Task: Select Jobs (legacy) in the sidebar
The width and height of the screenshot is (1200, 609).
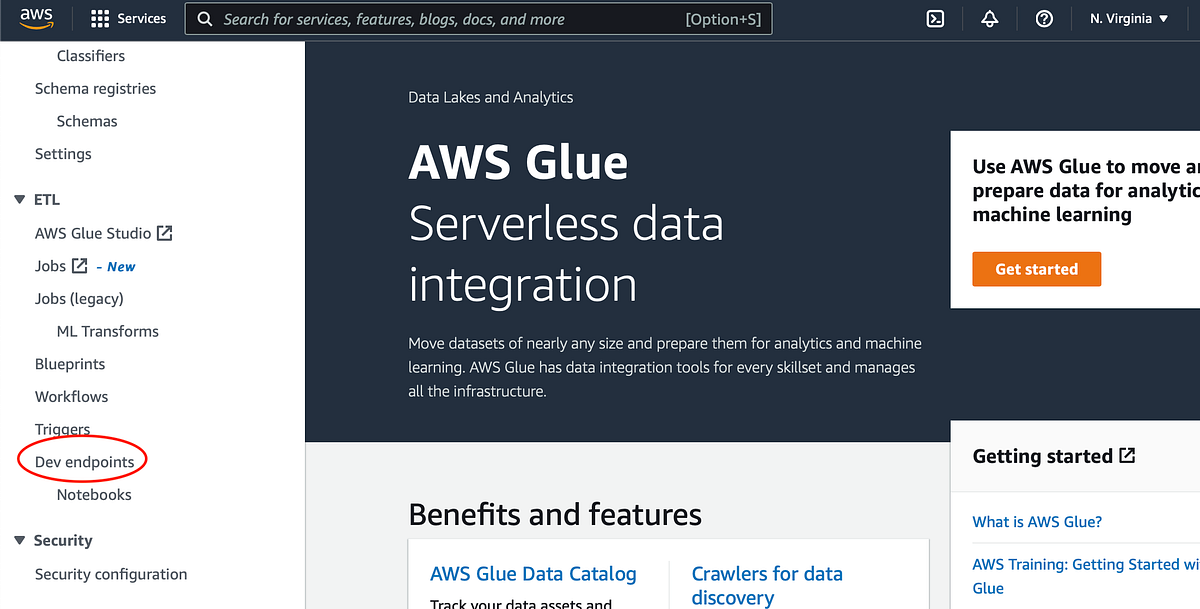Action: coord(77,298)
